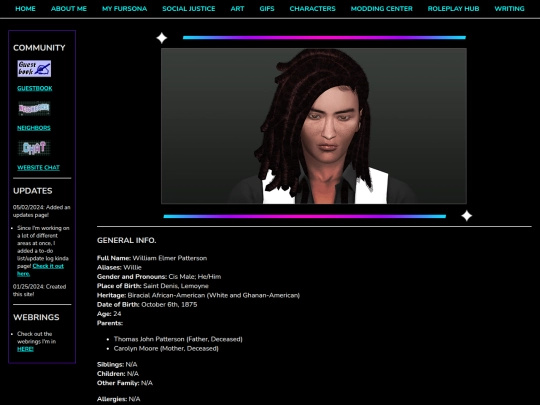Click the character portrait render
Viewport: 540px width, 405px height.
[314, 126]
